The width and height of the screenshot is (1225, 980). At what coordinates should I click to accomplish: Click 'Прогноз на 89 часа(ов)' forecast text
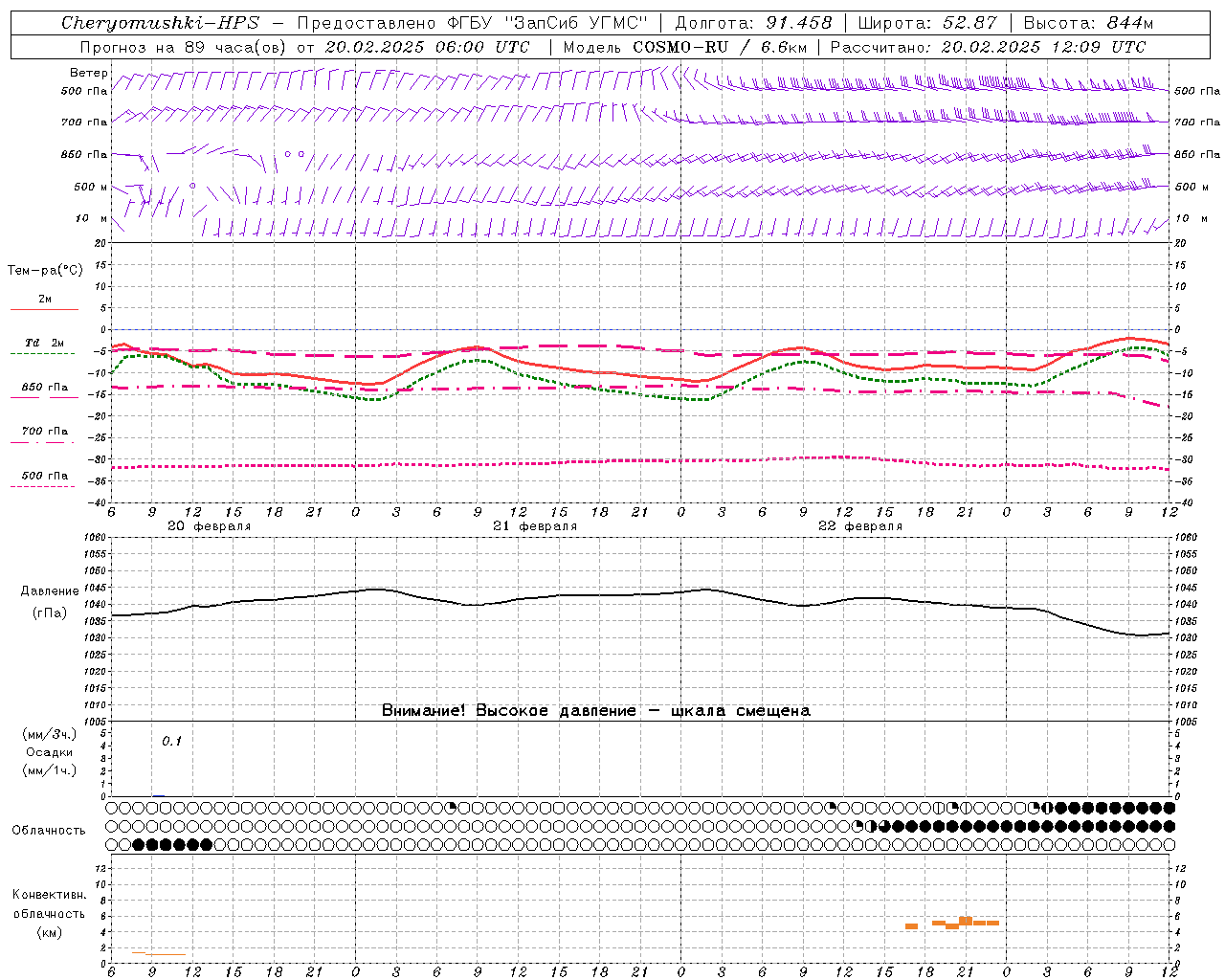click(183, 47)
